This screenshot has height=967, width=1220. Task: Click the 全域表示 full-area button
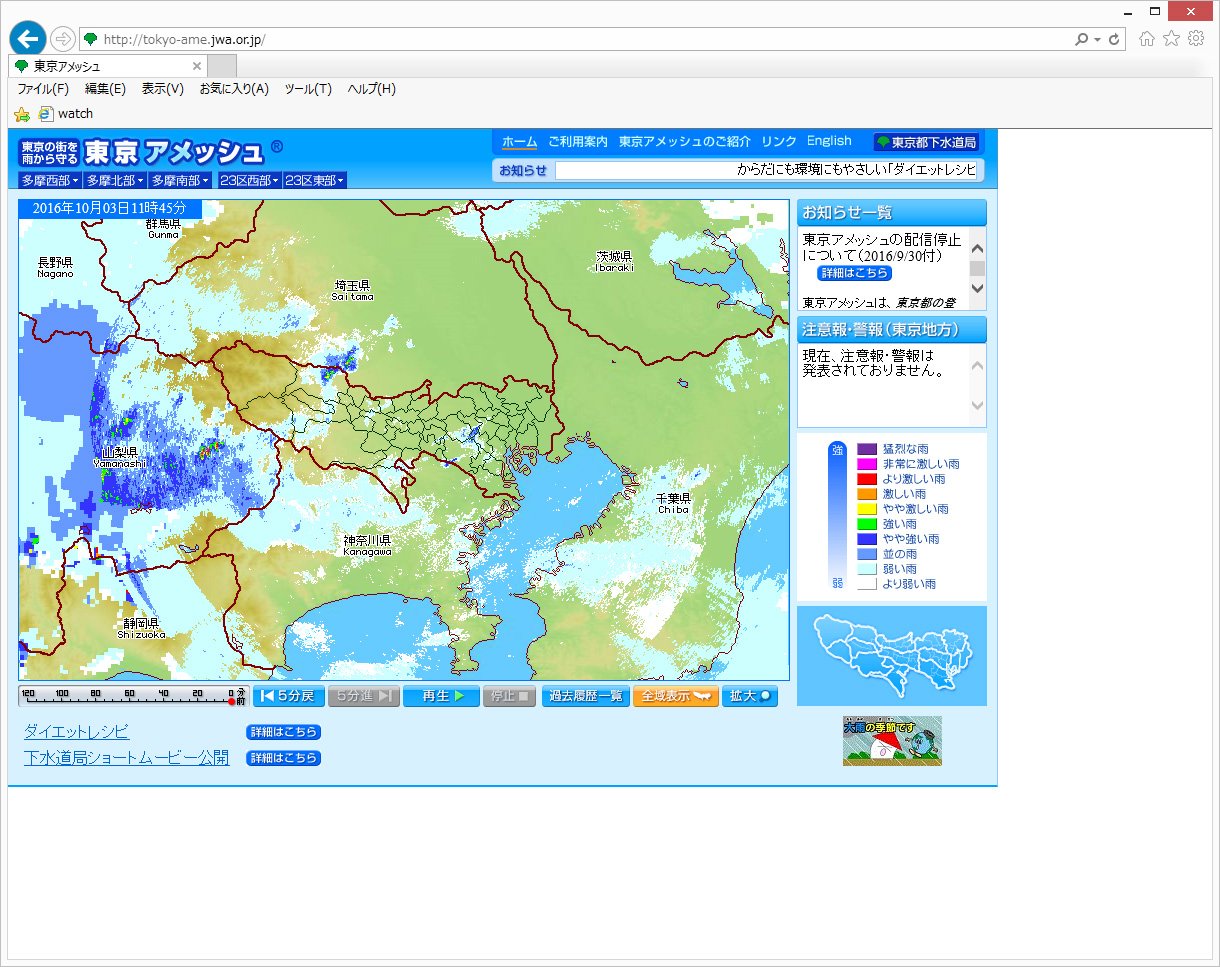pos(676,696)
